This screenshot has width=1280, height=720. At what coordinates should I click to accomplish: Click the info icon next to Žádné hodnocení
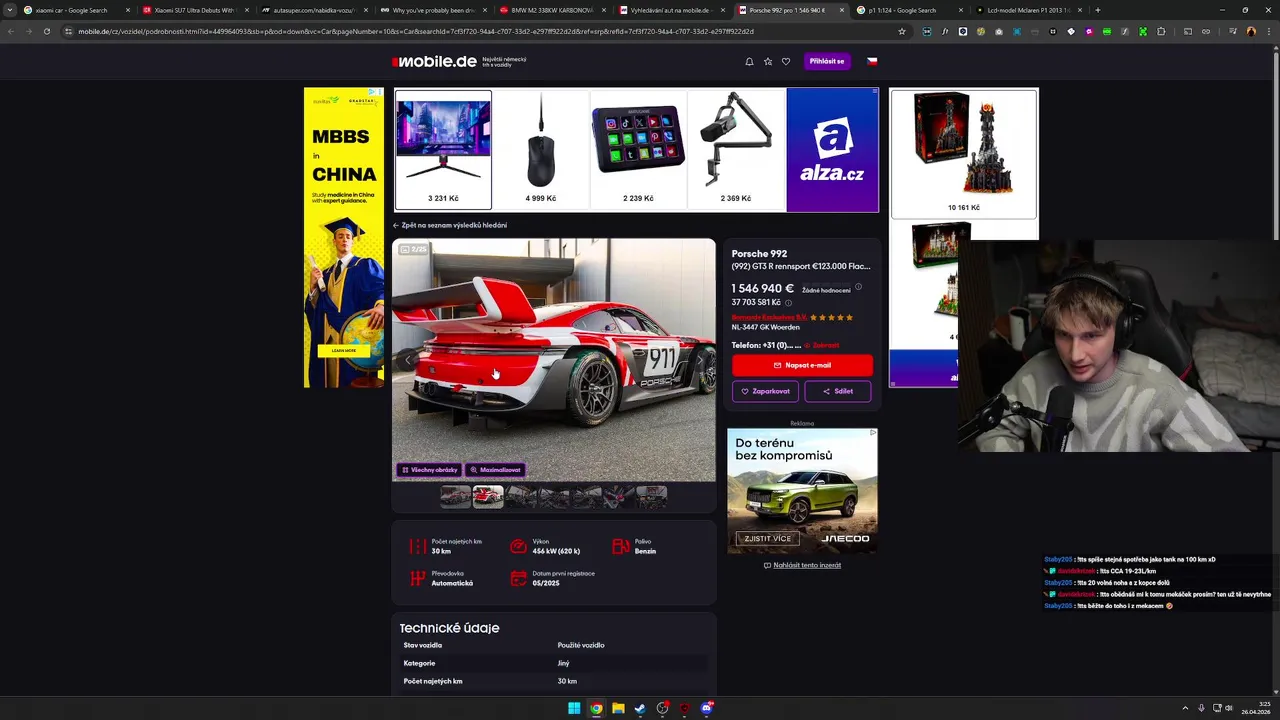click(858, 287)
